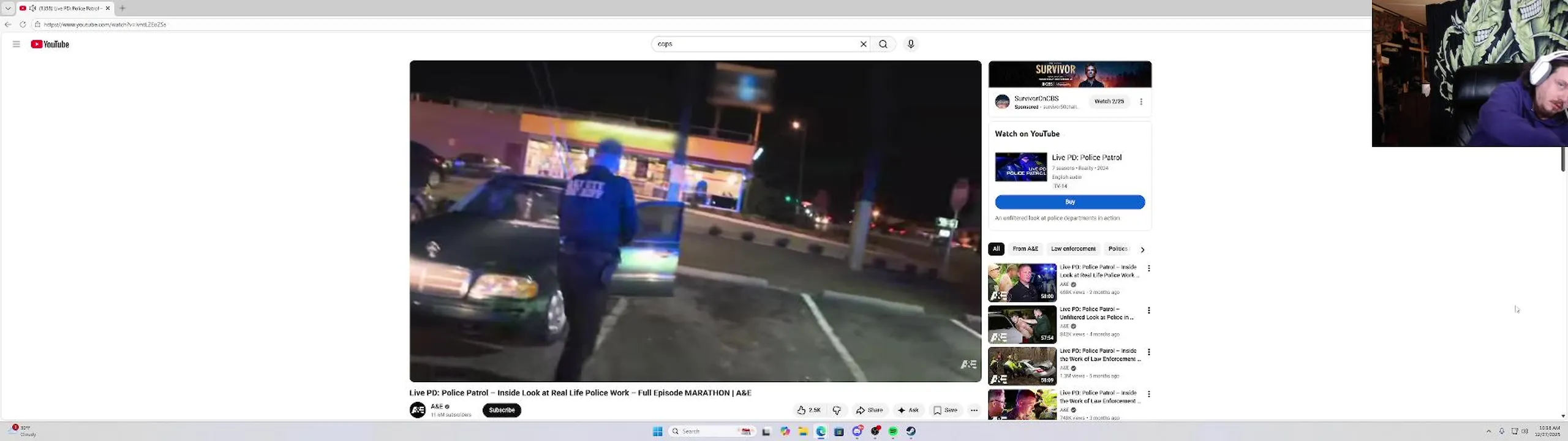1568x441 pixels.
Task: Click the browser address bar URL
Action: (105, 24)
